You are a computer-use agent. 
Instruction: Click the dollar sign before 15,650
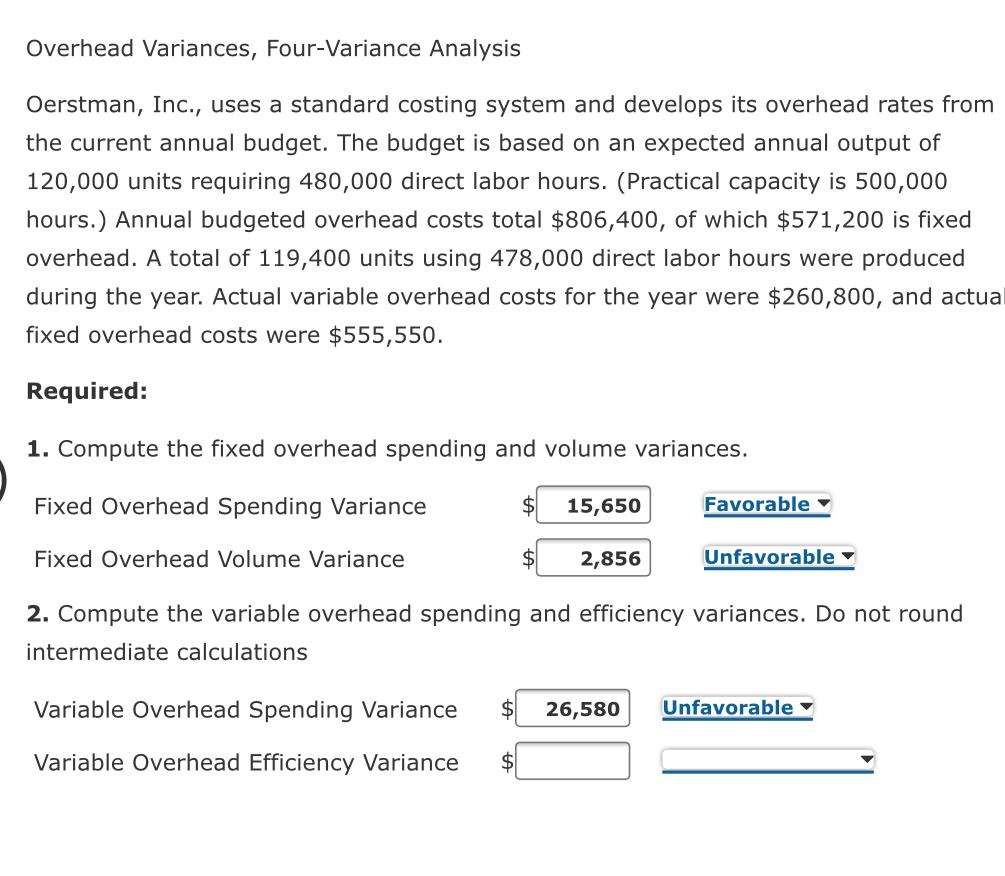click(527, 505)
